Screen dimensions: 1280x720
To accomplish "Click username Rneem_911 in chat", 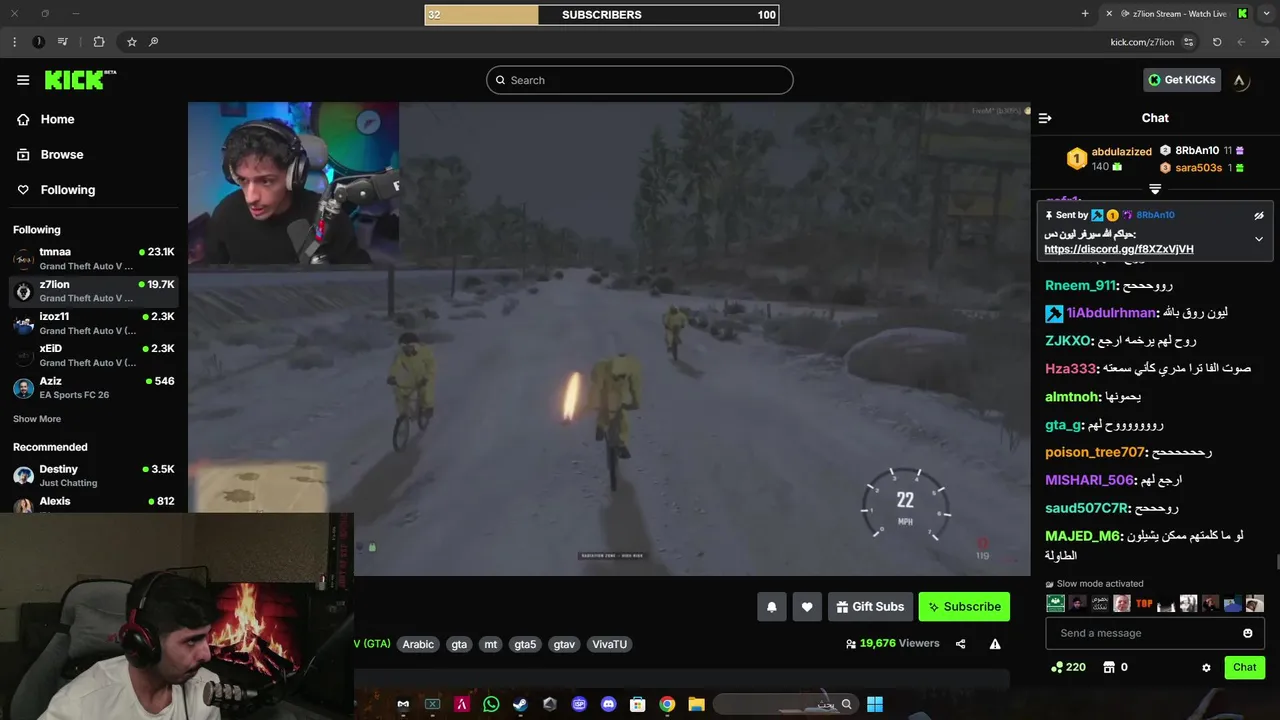I will pos(1081,285).
